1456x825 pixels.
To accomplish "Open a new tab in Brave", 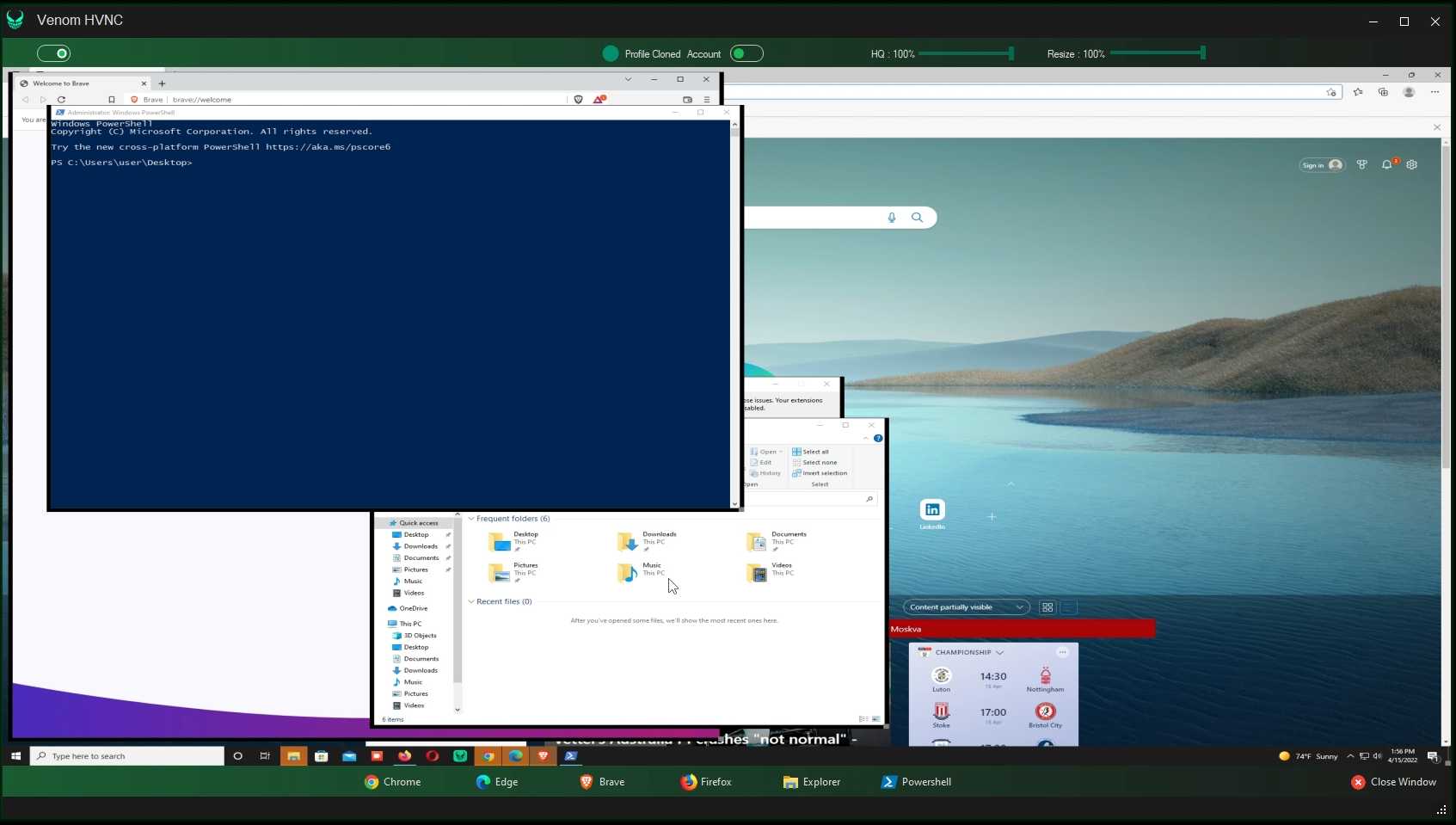I will coord(162,83).
